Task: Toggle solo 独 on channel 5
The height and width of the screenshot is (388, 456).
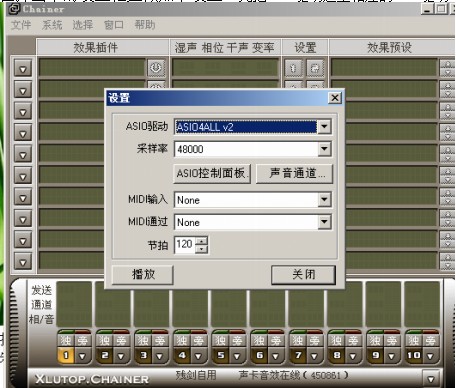Action: coord(221,340)
